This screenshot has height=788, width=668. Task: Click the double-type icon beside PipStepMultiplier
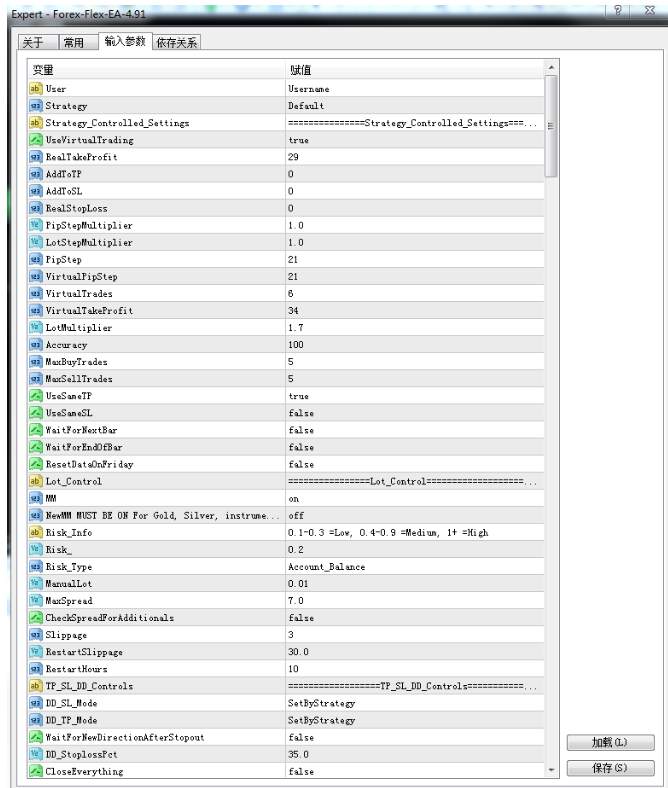(35, 226)
